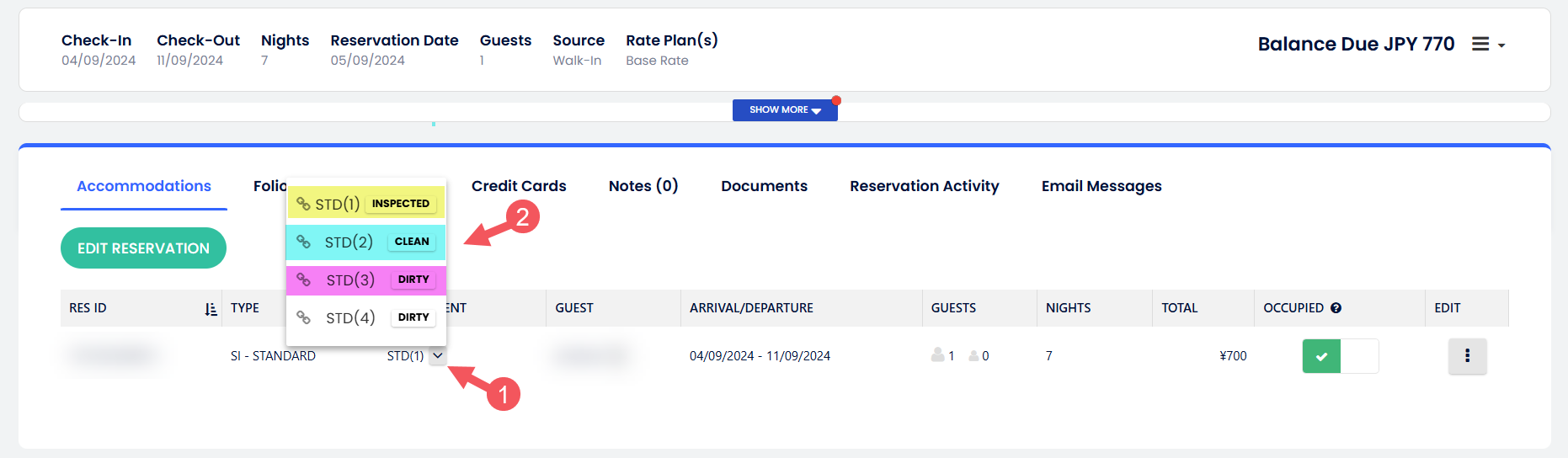The image size is (1568, 458).
Task: Select the pink STD(3) Dirty room option
Action: [350, 280]
